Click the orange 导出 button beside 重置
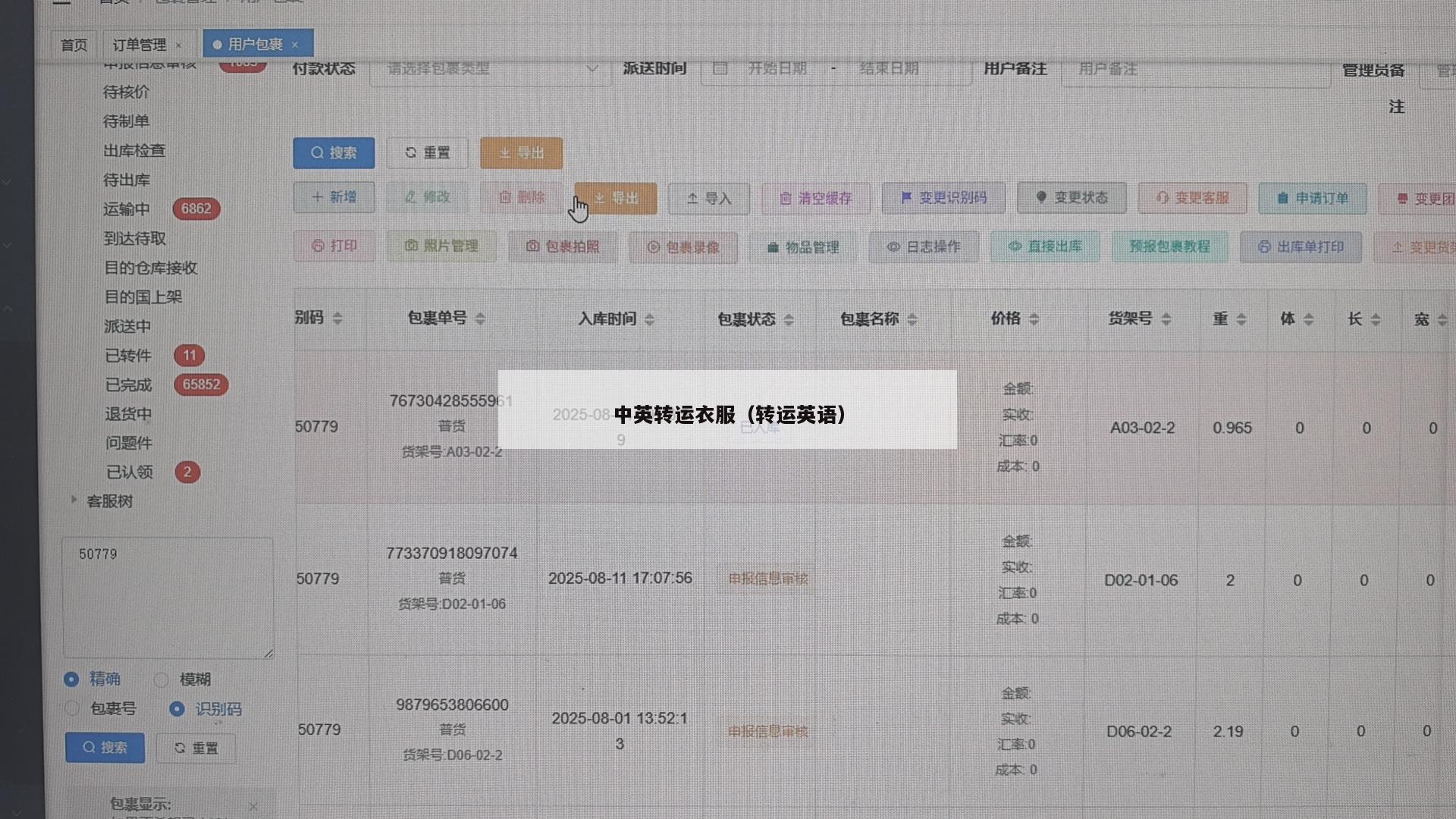 click(521, 152)
